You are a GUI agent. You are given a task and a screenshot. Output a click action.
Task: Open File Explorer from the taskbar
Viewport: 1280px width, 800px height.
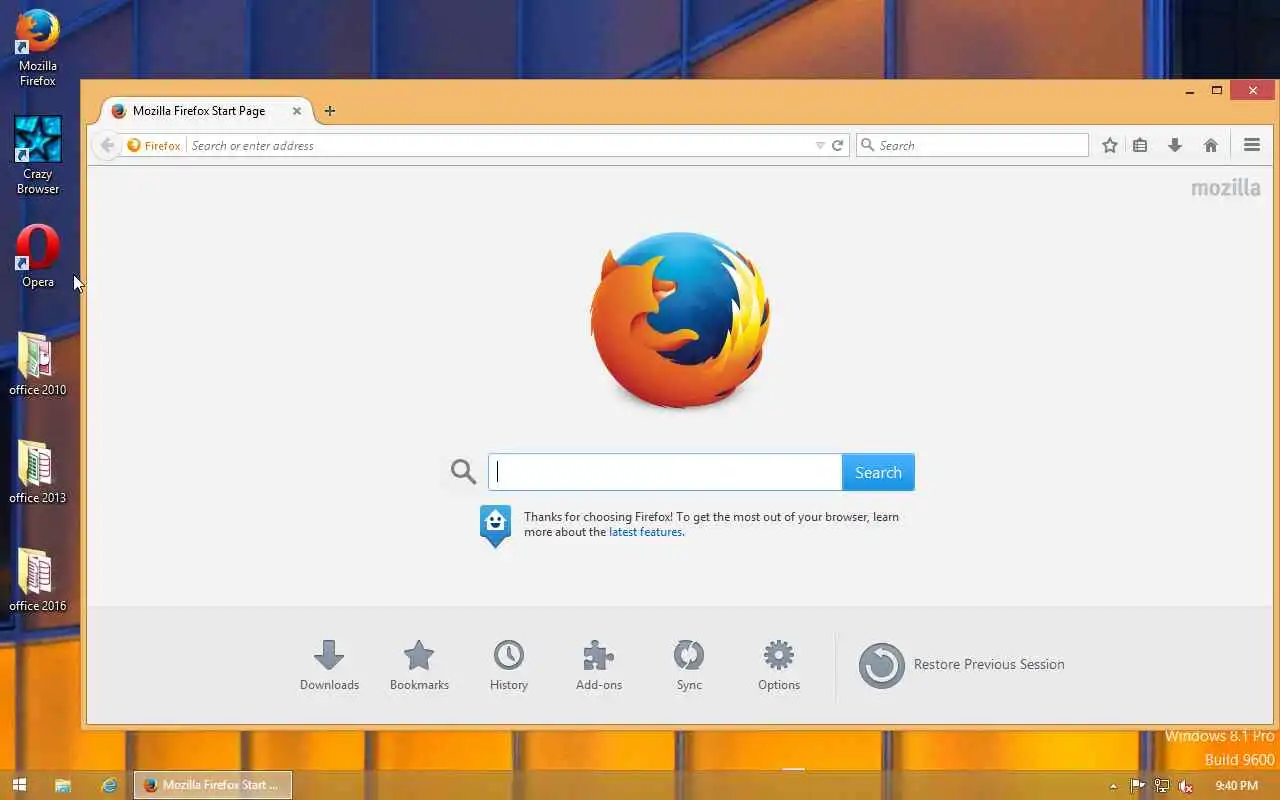click(x=63, y=785)
